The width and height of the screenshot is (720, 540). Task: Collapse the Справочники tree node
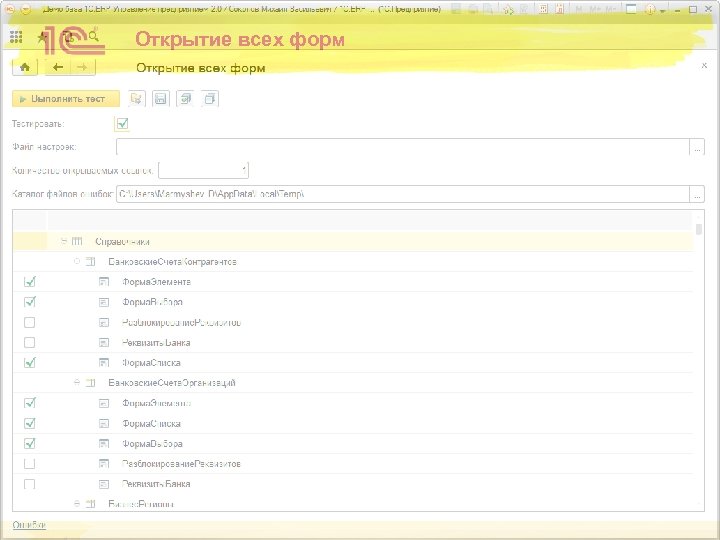click(x=64, y=241)
